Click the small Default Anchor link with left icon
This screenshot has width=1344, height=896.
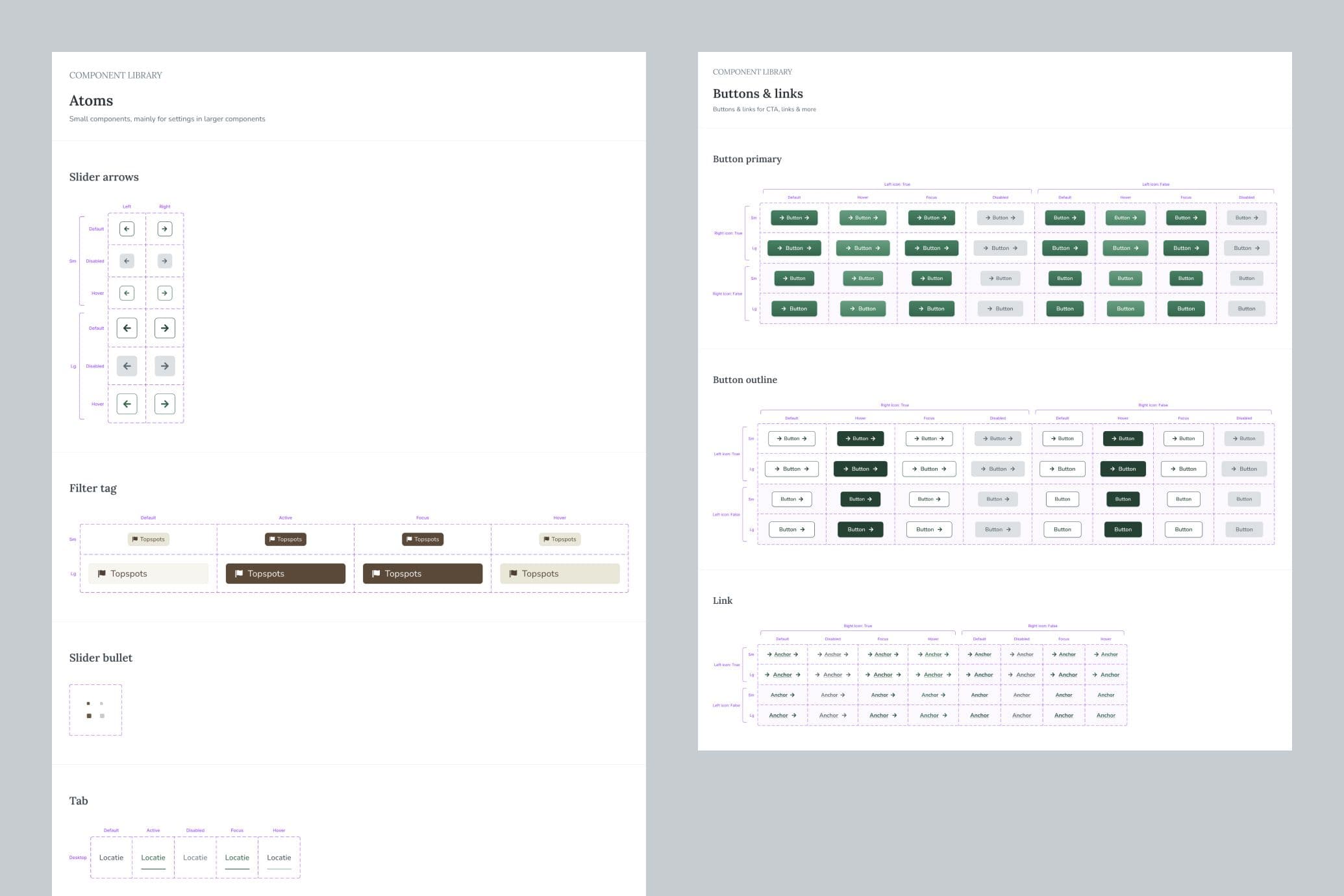[x=783, y=654]
